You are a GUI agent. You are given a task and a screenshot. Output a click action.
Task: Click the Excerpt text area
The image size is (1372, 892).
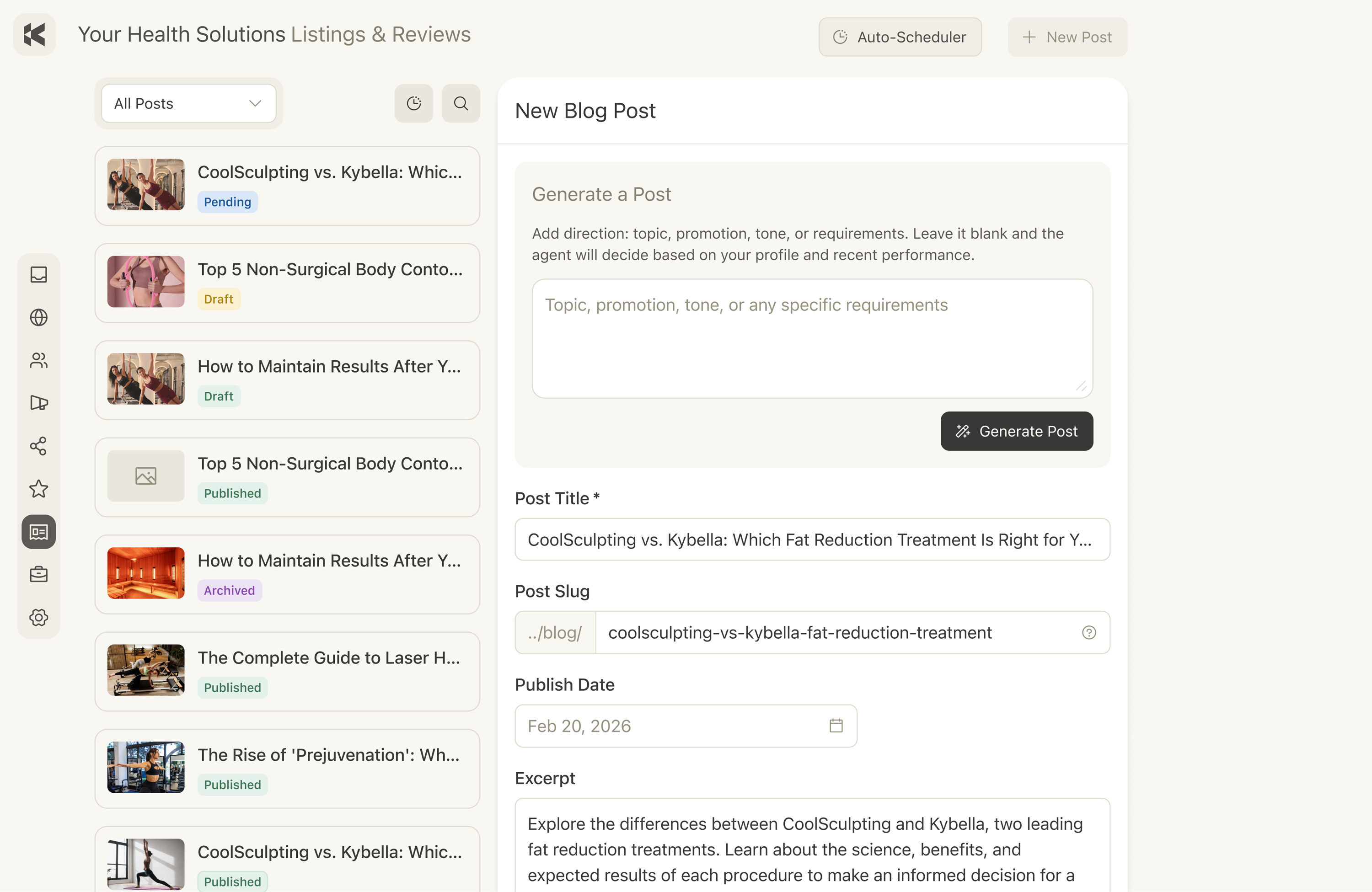tap(812, 846)
